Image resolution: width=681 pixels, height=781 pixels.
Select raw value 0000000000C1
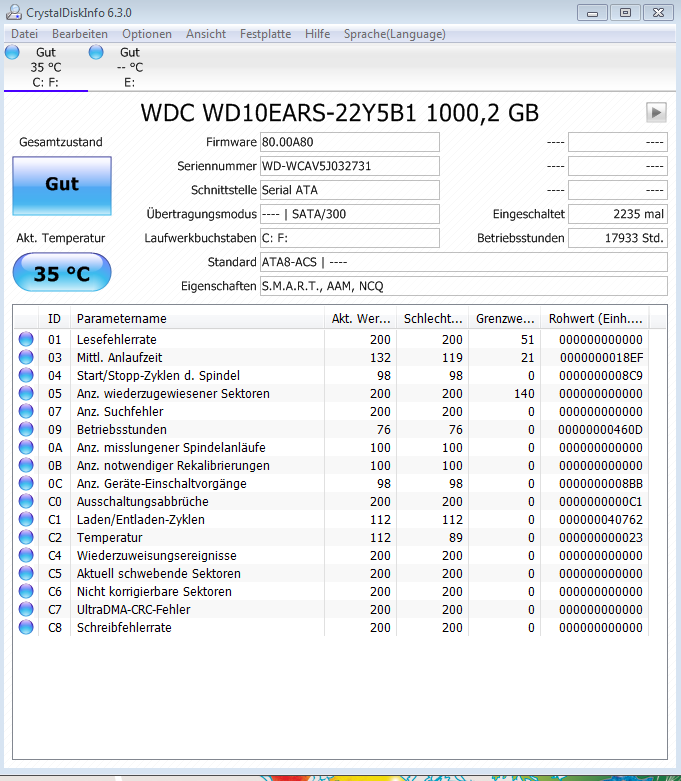click(601, 502)
